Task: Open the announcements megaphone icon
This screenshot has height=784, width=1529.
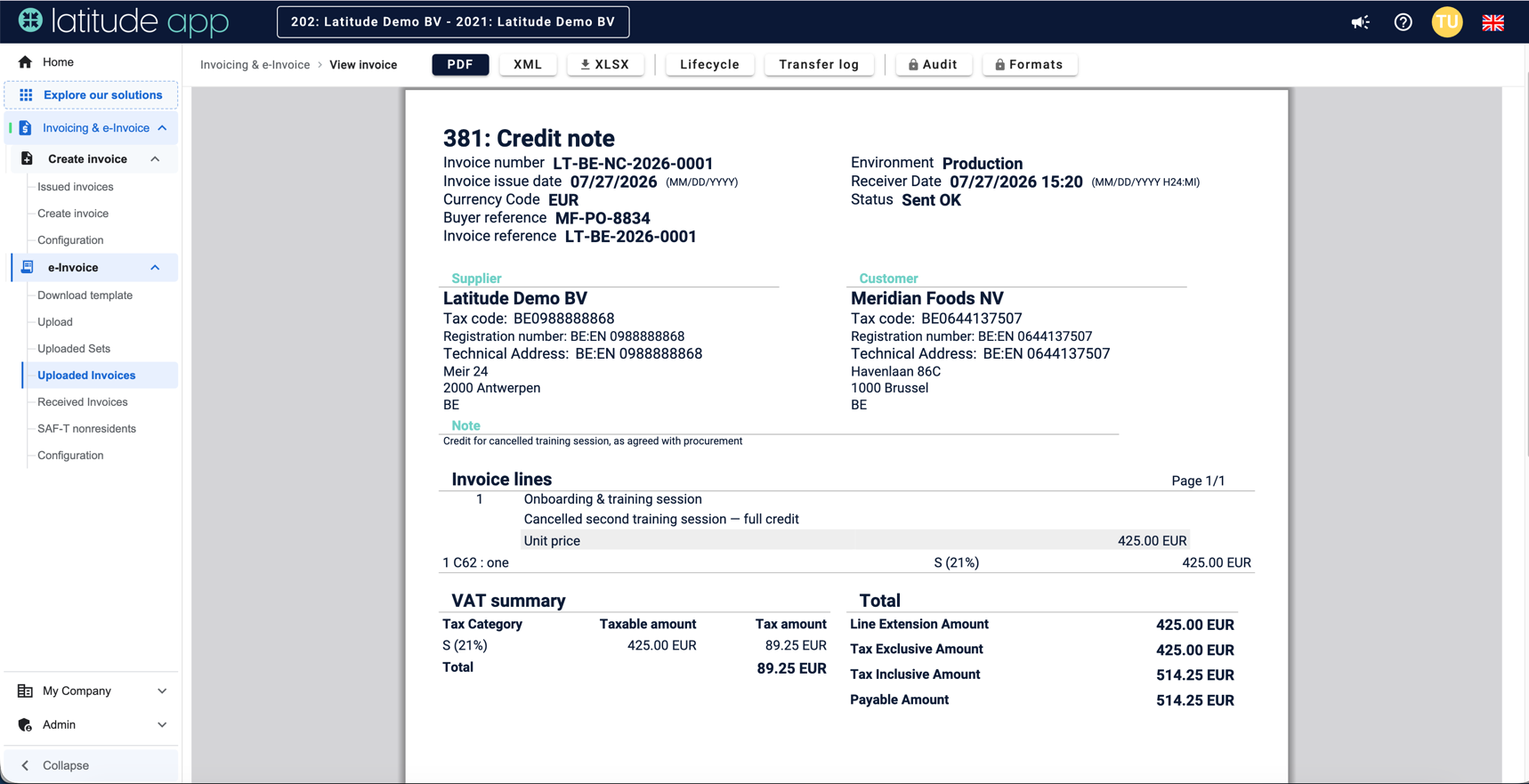Action: pyautogui.click(x=1360, y=22)
